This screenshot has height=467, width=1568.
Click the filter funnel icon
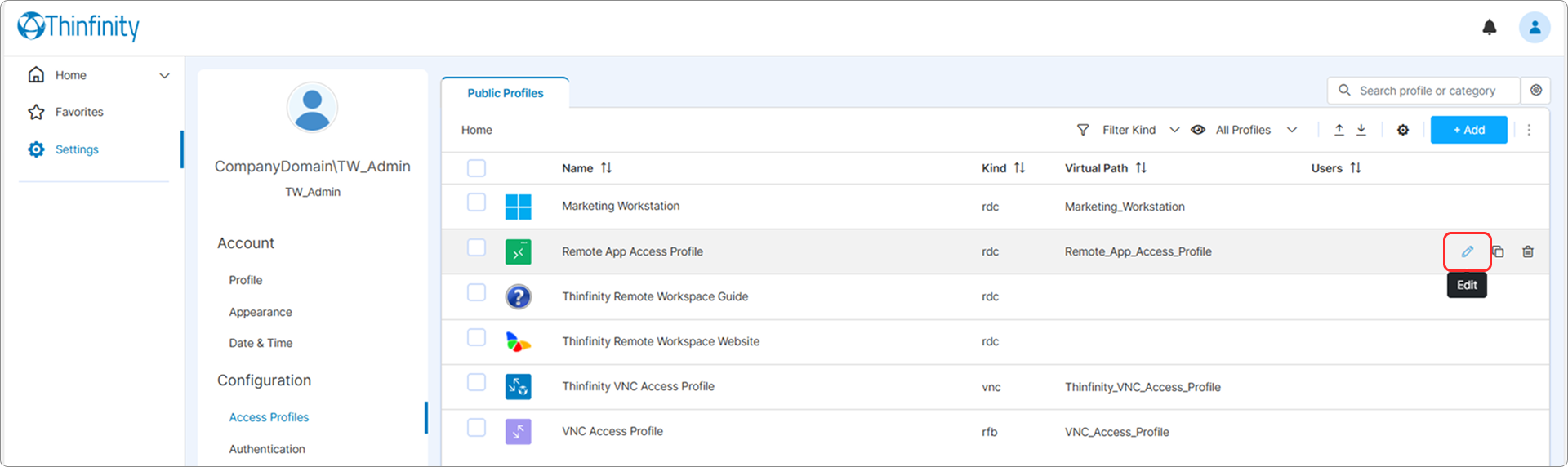(1083, 130)
